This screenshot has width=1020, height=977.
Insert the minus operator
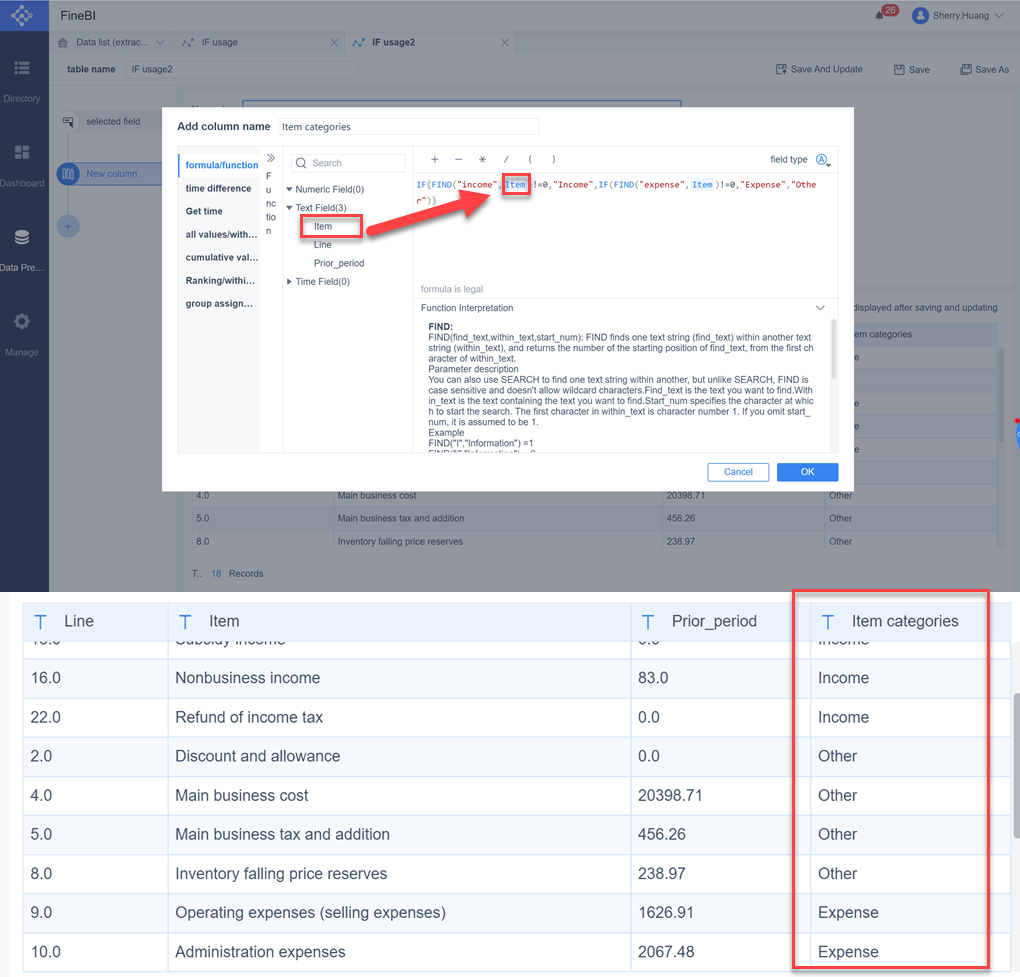[x=459, y=159]
